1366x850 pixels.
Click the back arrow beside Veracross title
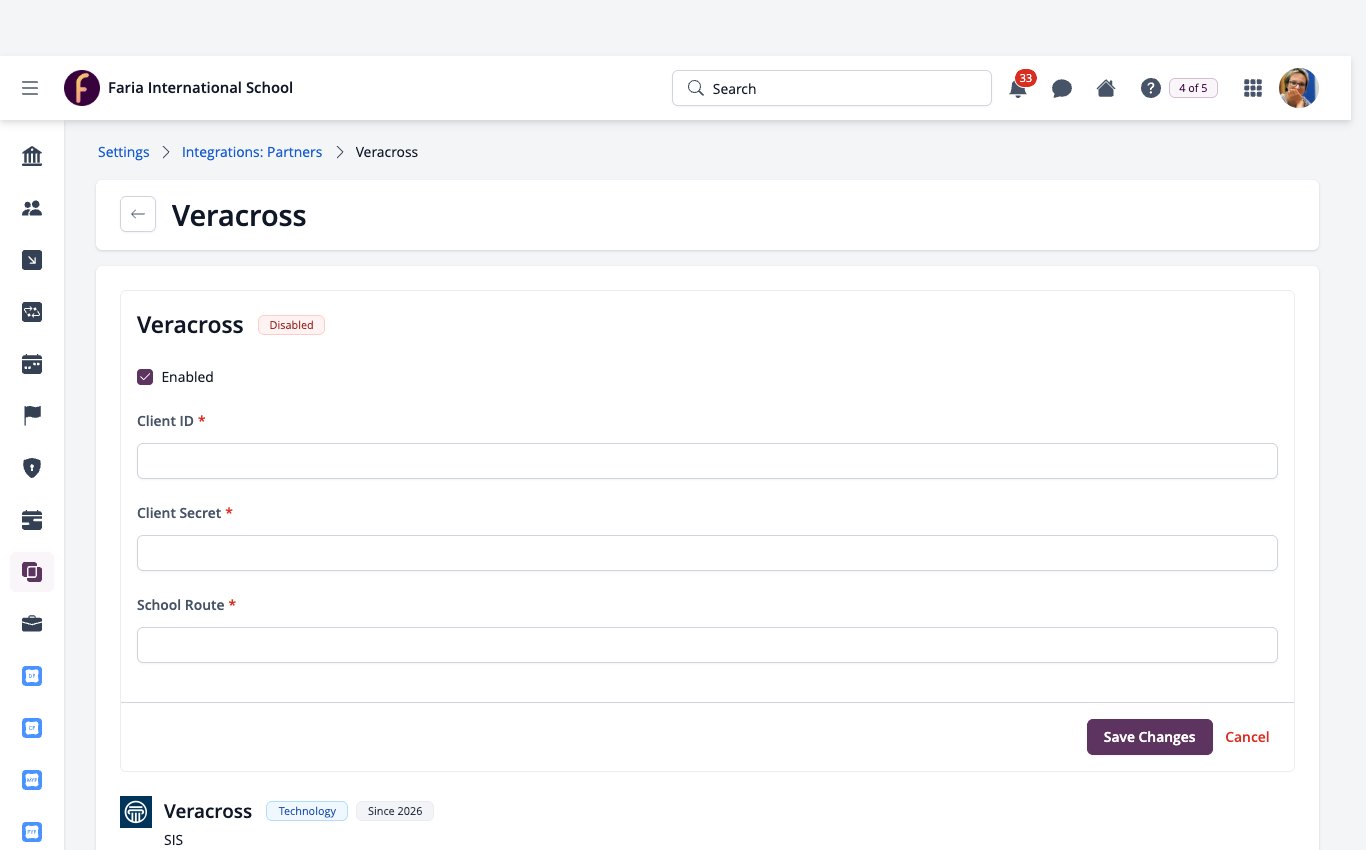(138, 214)
